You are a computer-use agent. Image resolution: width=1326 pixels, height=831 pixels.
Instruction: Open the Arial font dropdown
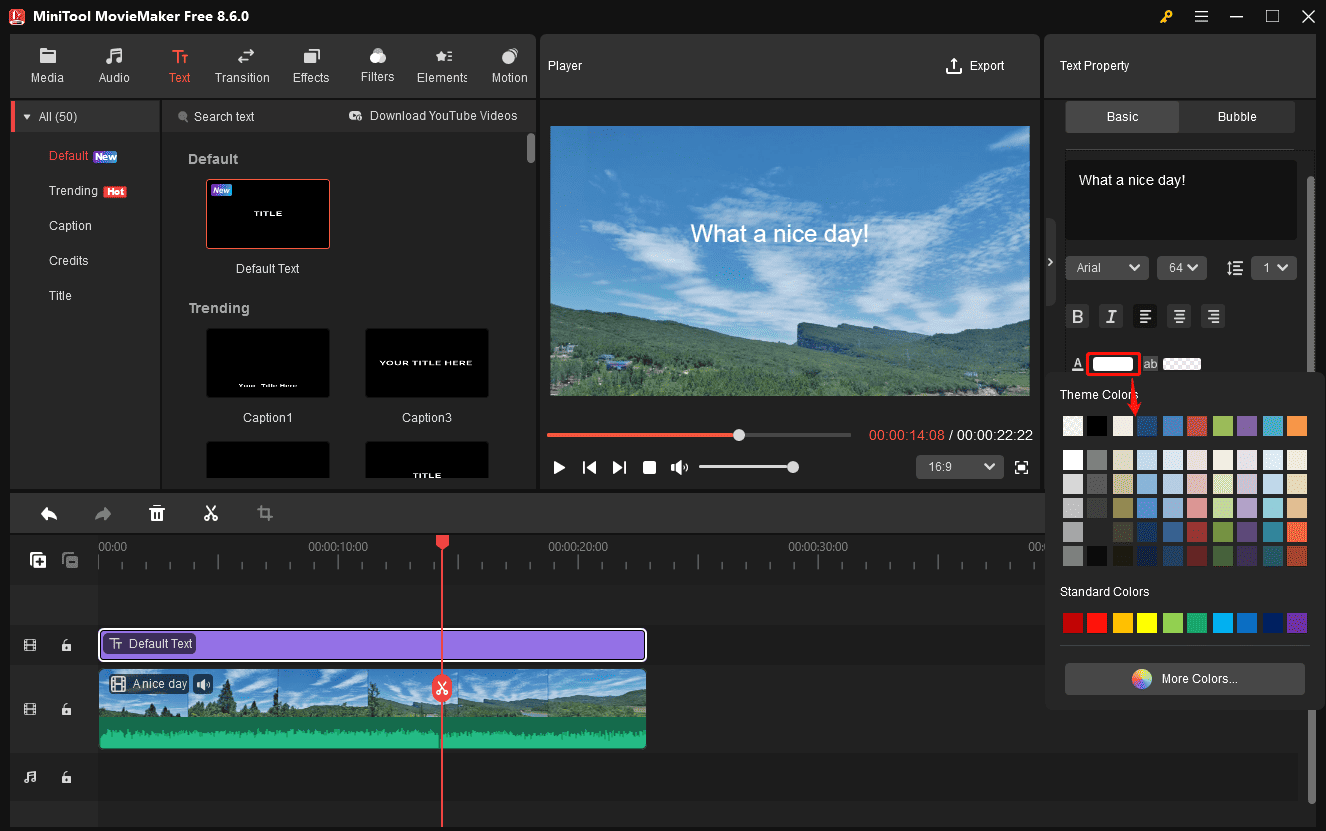click(x=1107, y=267)
